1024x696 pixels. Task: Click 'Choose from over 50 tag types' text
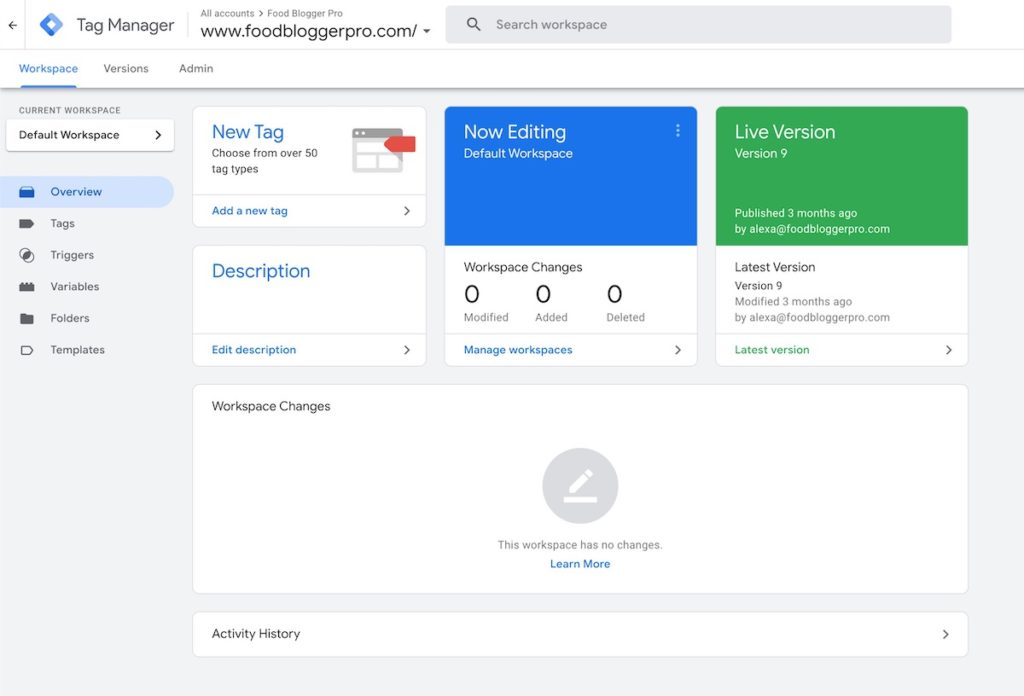click(264, 161)
